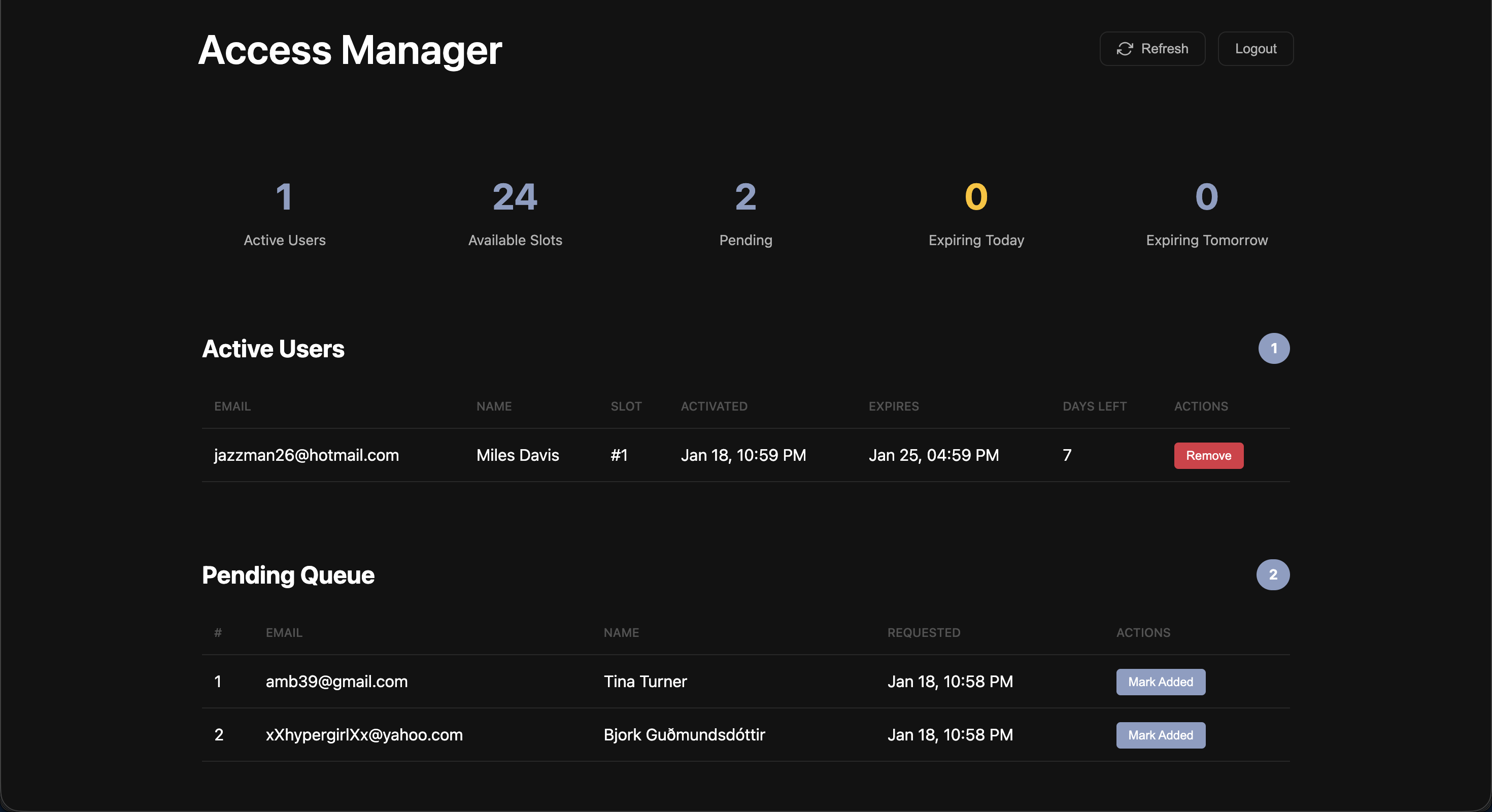Image resolution: width=1492 pixels, height=812 pixels.
Task: Click the Refresh circular arrows icon
Action: point(1124,49)
